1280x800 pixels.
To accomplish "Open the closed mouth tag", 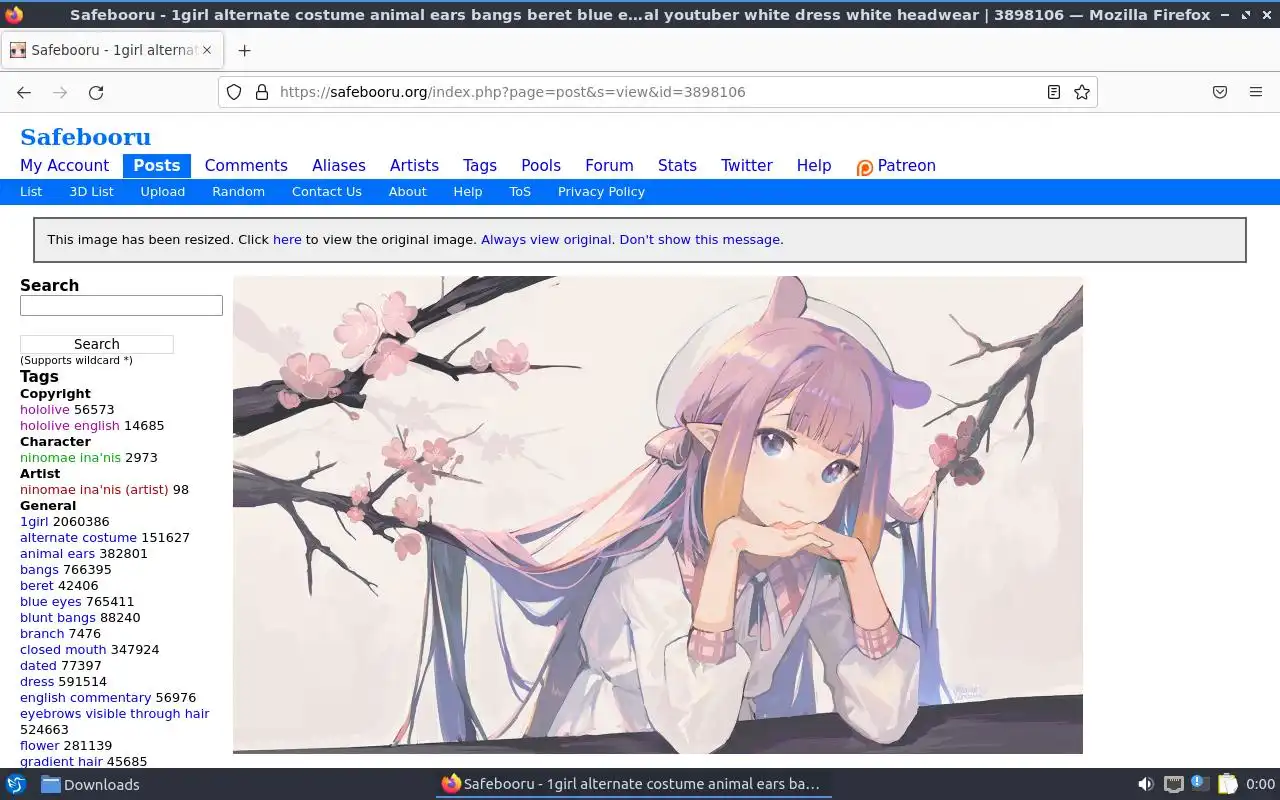I will 63,650.
